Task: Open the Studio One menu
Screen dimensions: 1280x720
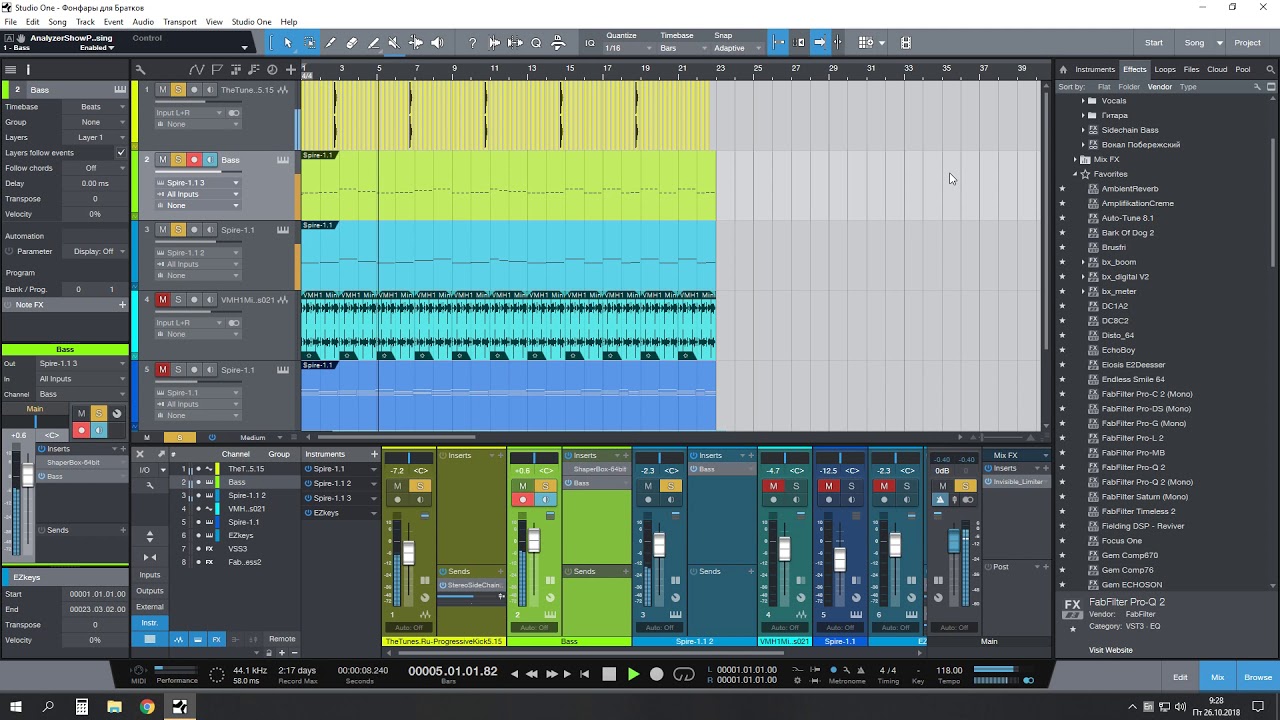Action: (x=251, y=22)
